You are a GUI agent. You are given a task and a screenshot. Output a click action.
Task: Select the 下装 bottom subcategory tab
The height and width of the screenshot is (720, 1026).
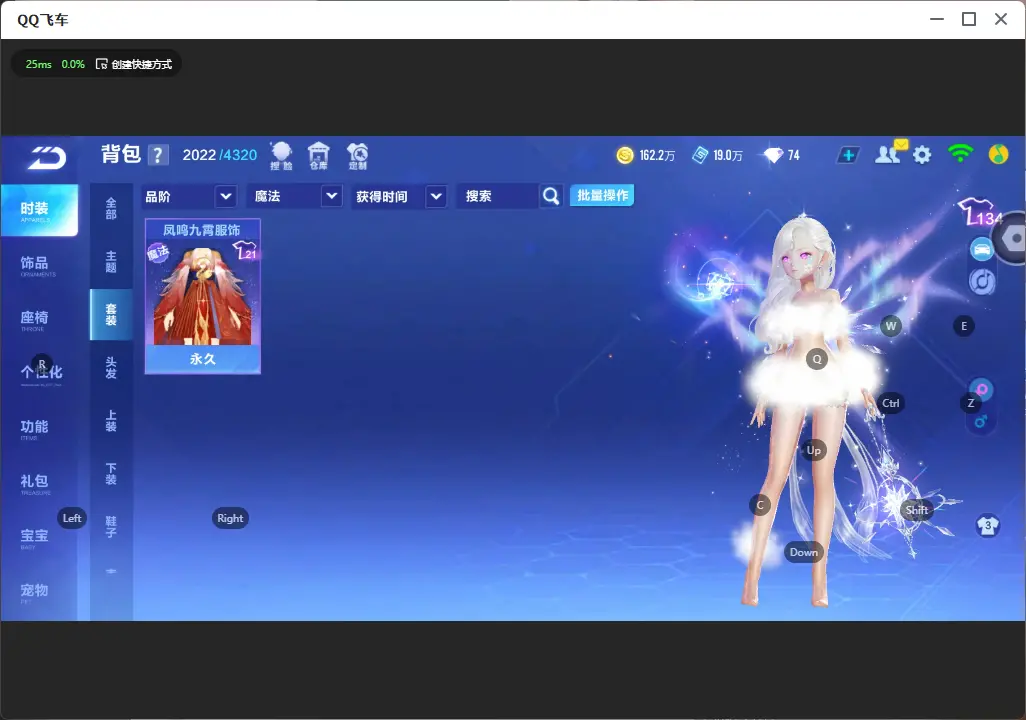pos(111,474)
